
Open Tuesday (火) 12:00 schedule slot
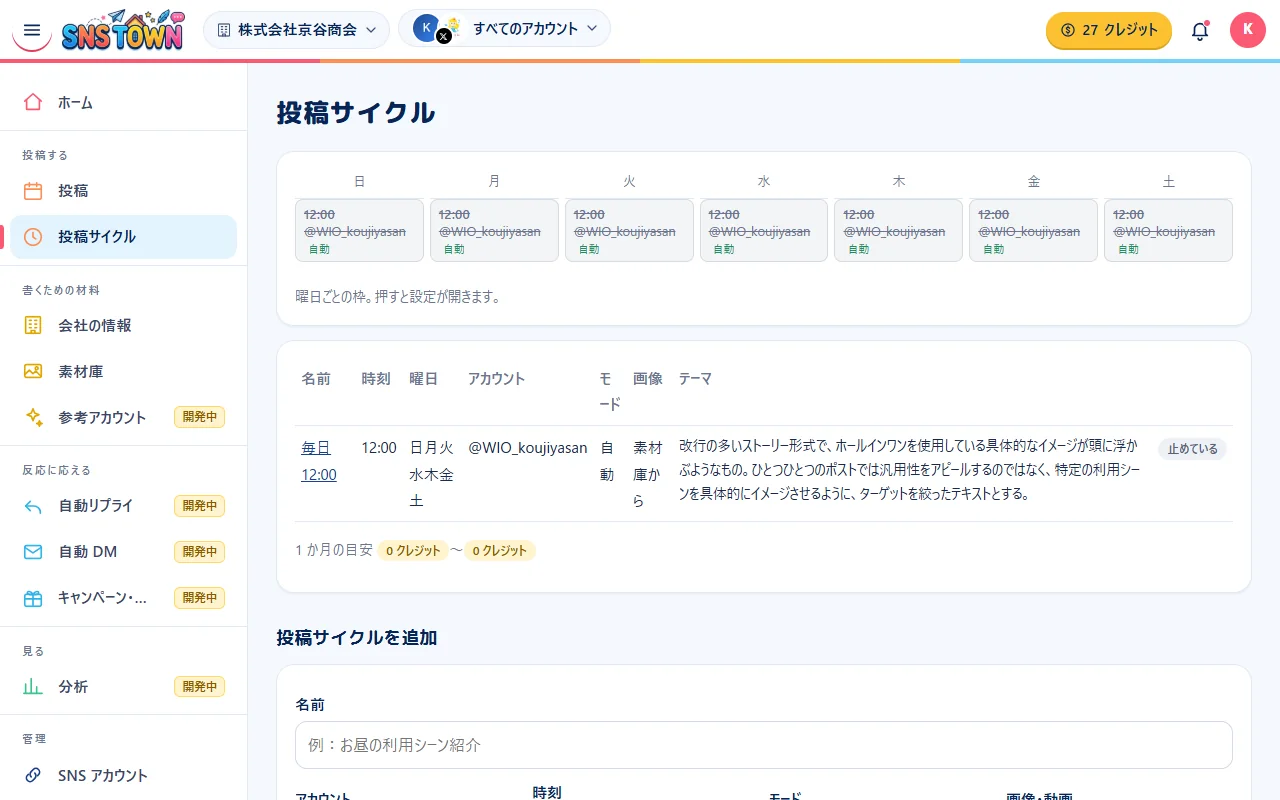pyautogui.click(x=629, y=230)
